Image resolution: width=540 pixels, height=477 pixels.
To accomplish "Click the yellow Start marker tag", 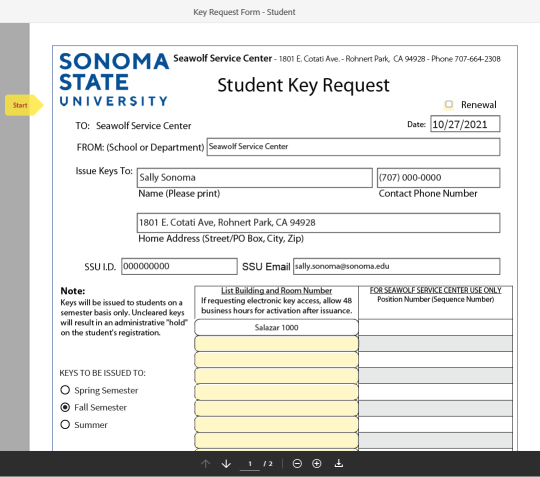I will click(24, 105).
